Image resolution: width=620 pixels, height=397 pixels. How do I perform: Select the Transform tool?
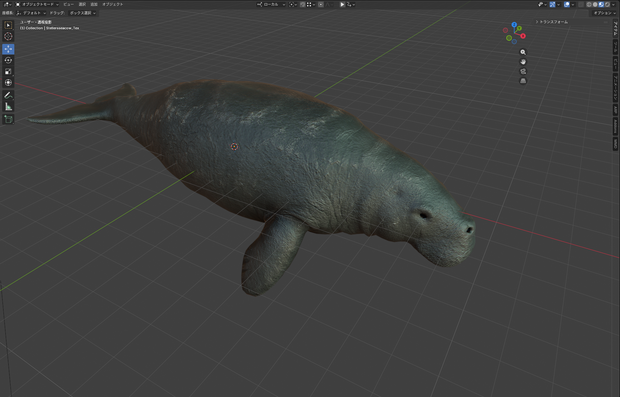pos(8,83)
